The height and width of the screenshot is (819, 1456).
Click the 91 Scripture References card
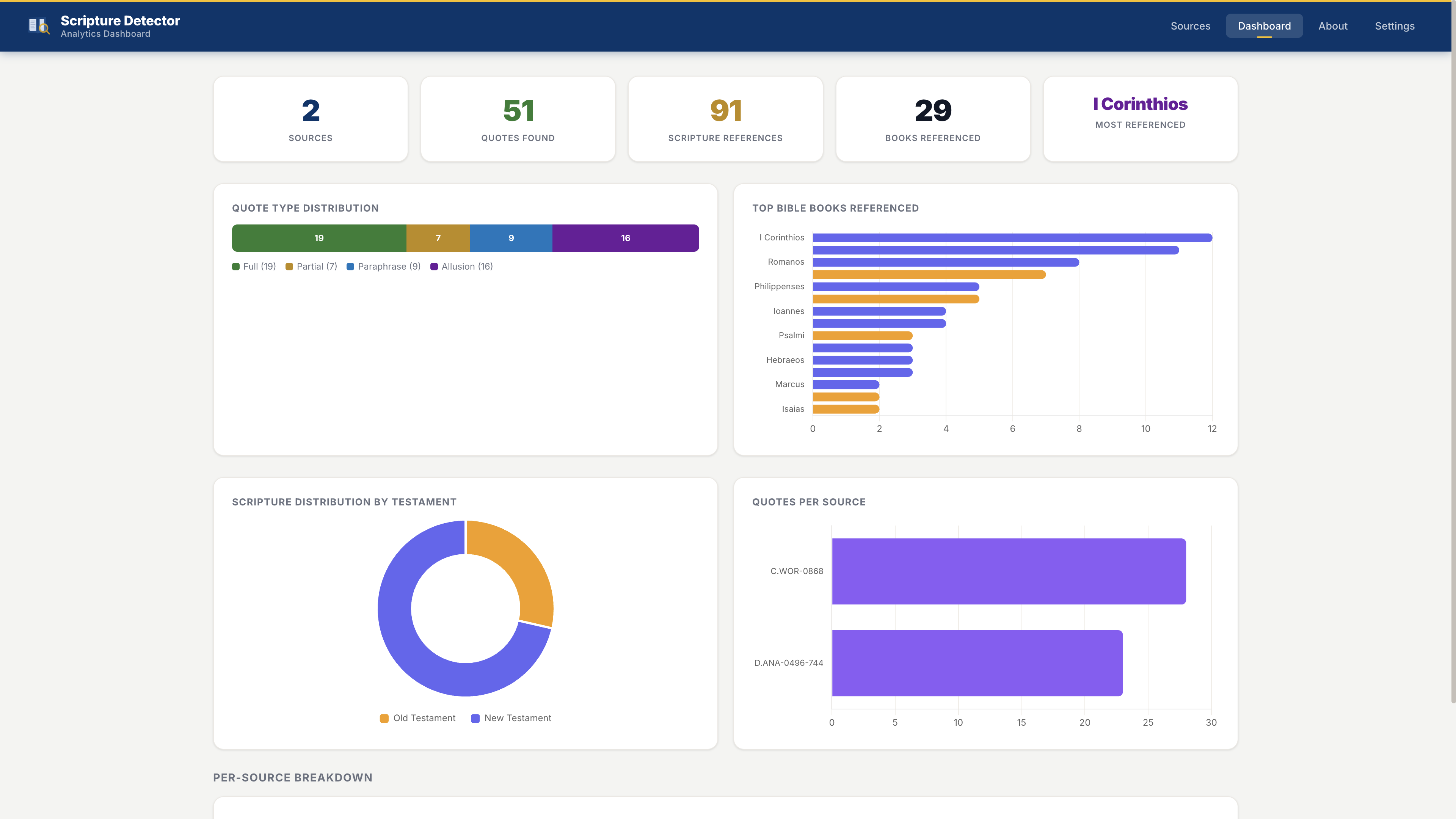pyautogui.click(x=725, y=118)
